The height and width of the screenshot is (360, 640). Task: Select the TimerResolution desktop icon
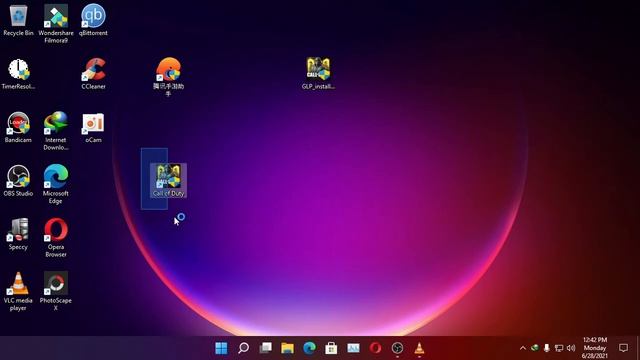coord(18,74)
